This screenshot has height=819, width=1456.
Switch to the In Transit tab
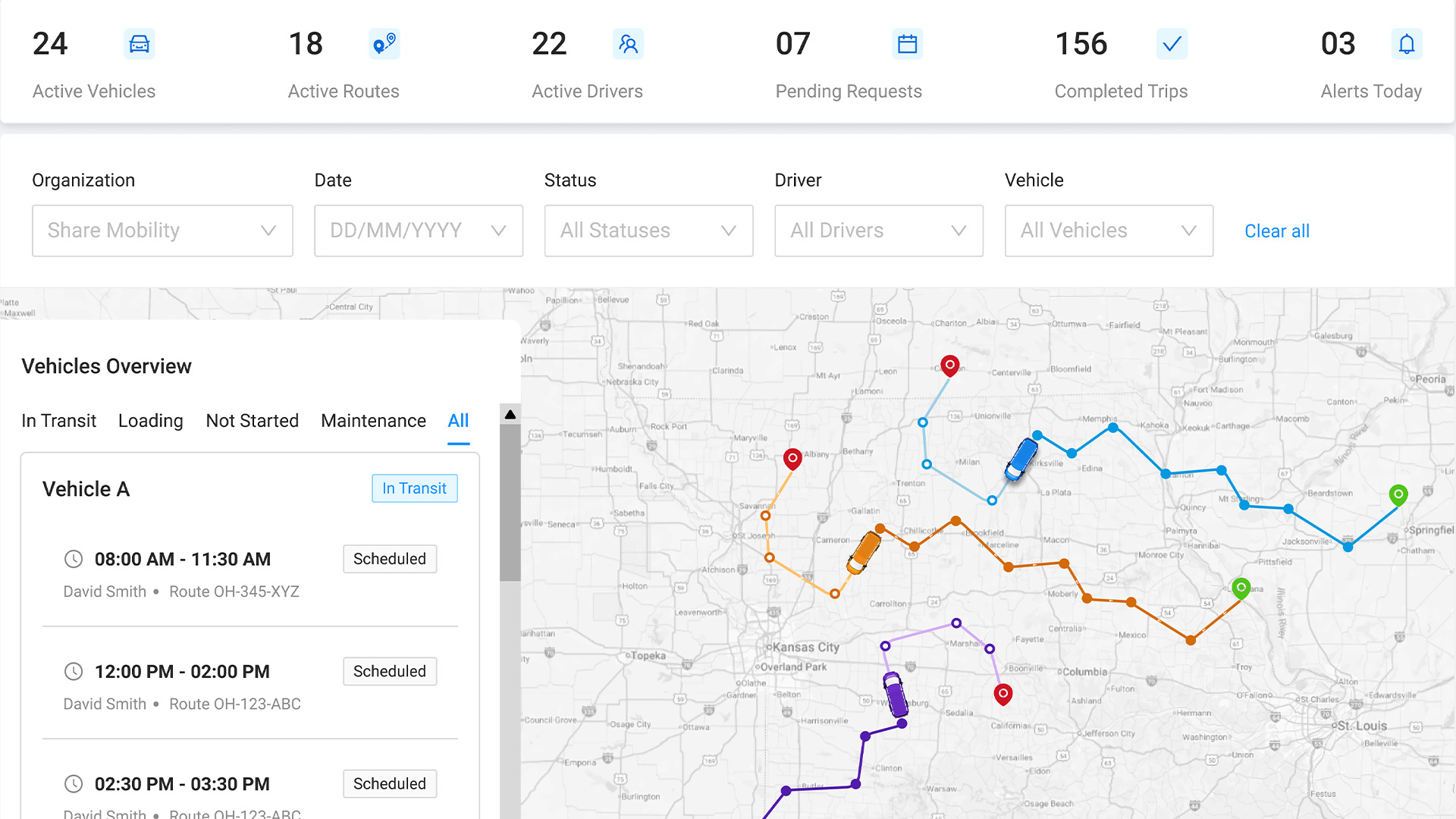click(58, 421)
